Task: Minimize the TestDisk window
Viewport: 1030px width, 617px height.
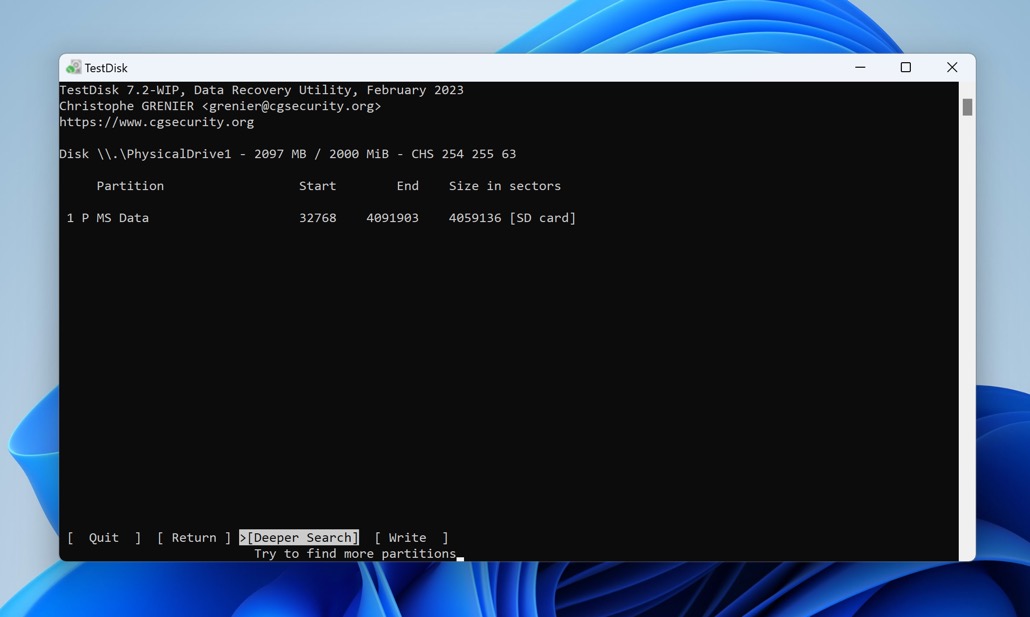Action: click(860, 67)
